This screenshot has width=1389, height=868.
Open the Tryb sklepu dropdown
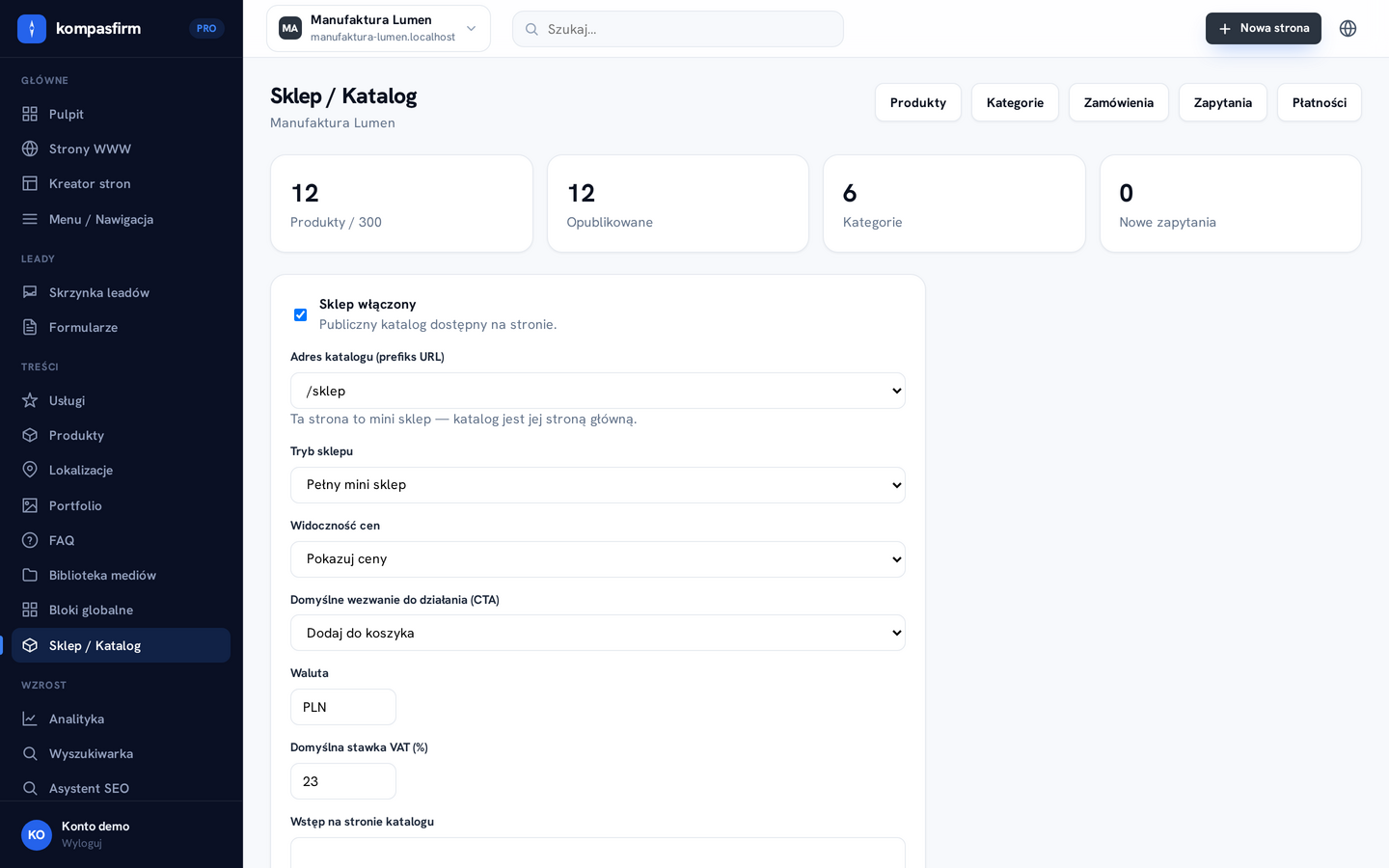[x=598, y=485]
